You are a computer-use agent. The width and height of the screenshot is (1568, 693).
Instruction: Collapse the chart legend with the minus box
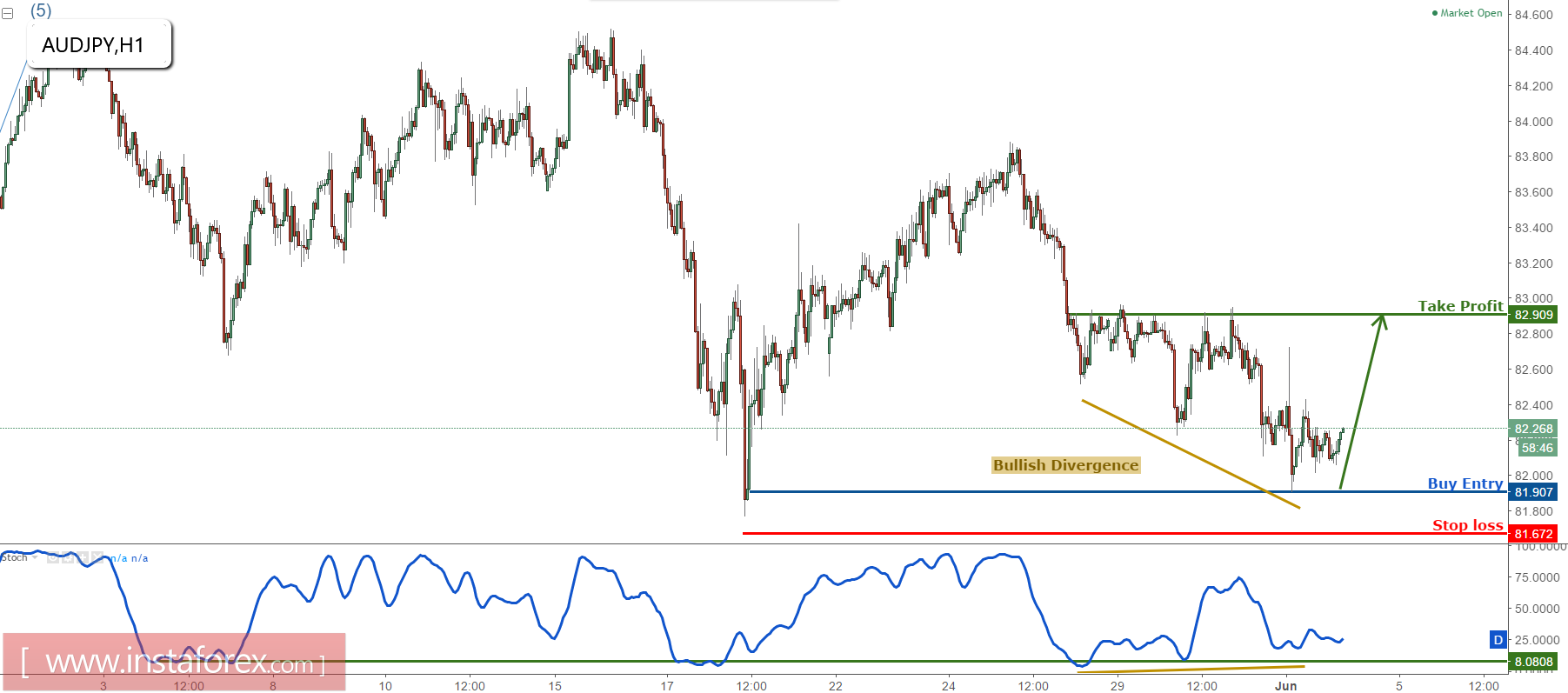[7, 14]
